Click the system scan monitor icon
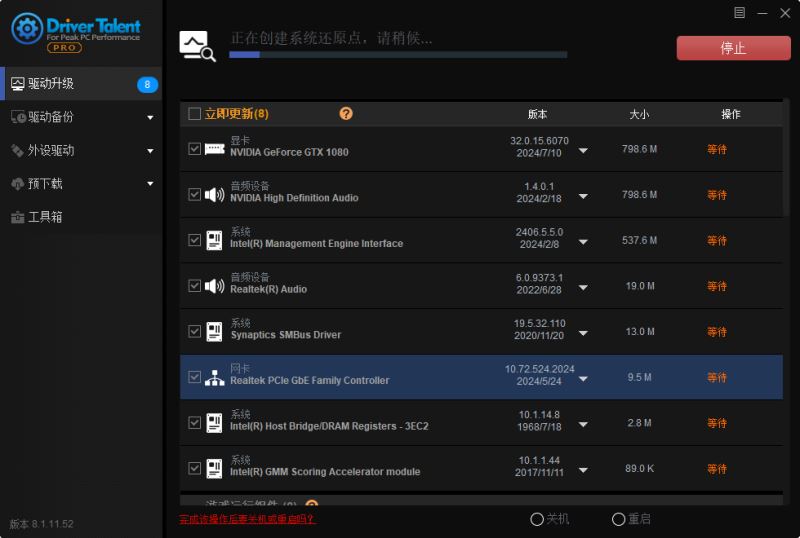800x538 pixels. [x=197, y=46]
